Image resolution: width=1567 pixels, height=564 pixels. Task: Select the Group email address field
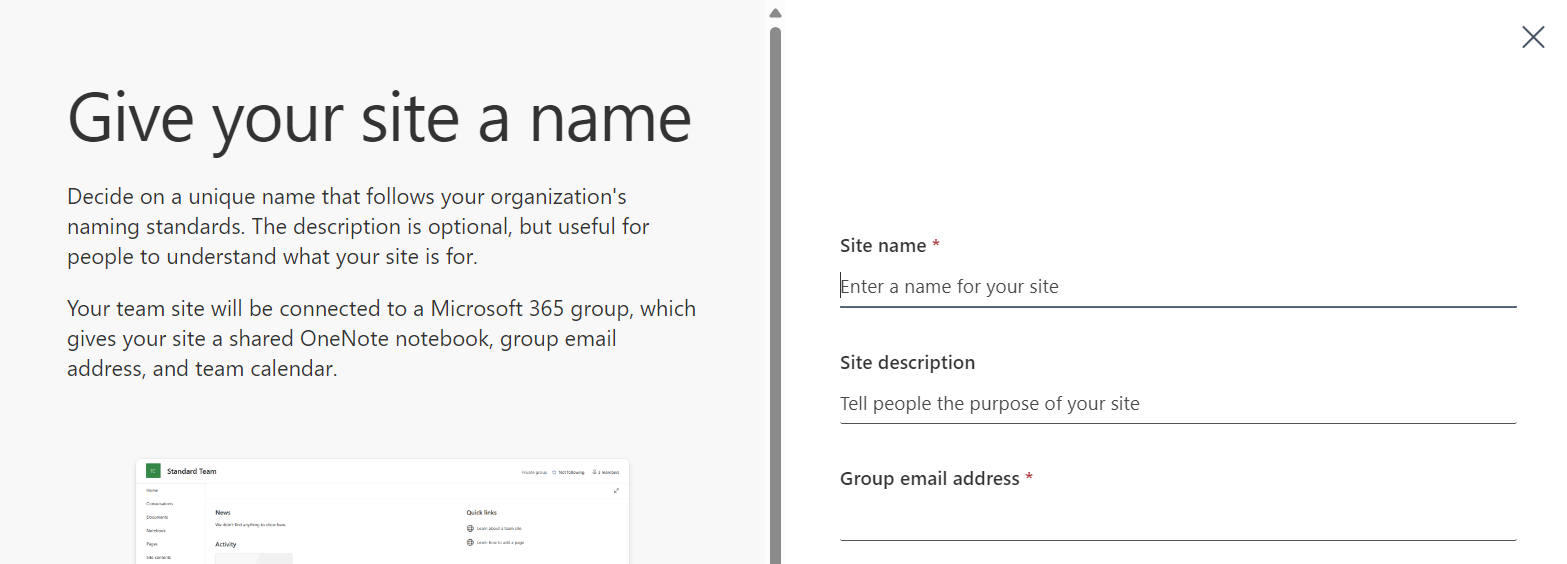[x=1178, y=521]
